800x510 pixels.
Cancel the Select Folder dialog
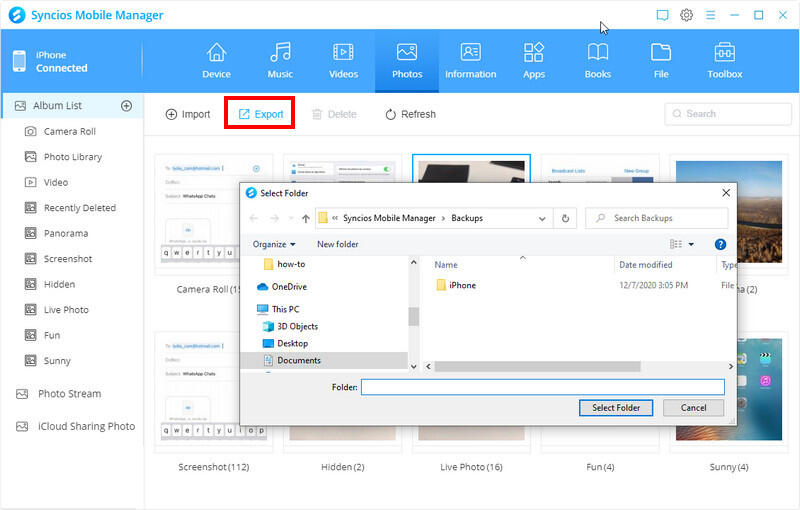(x=693, y=407)
